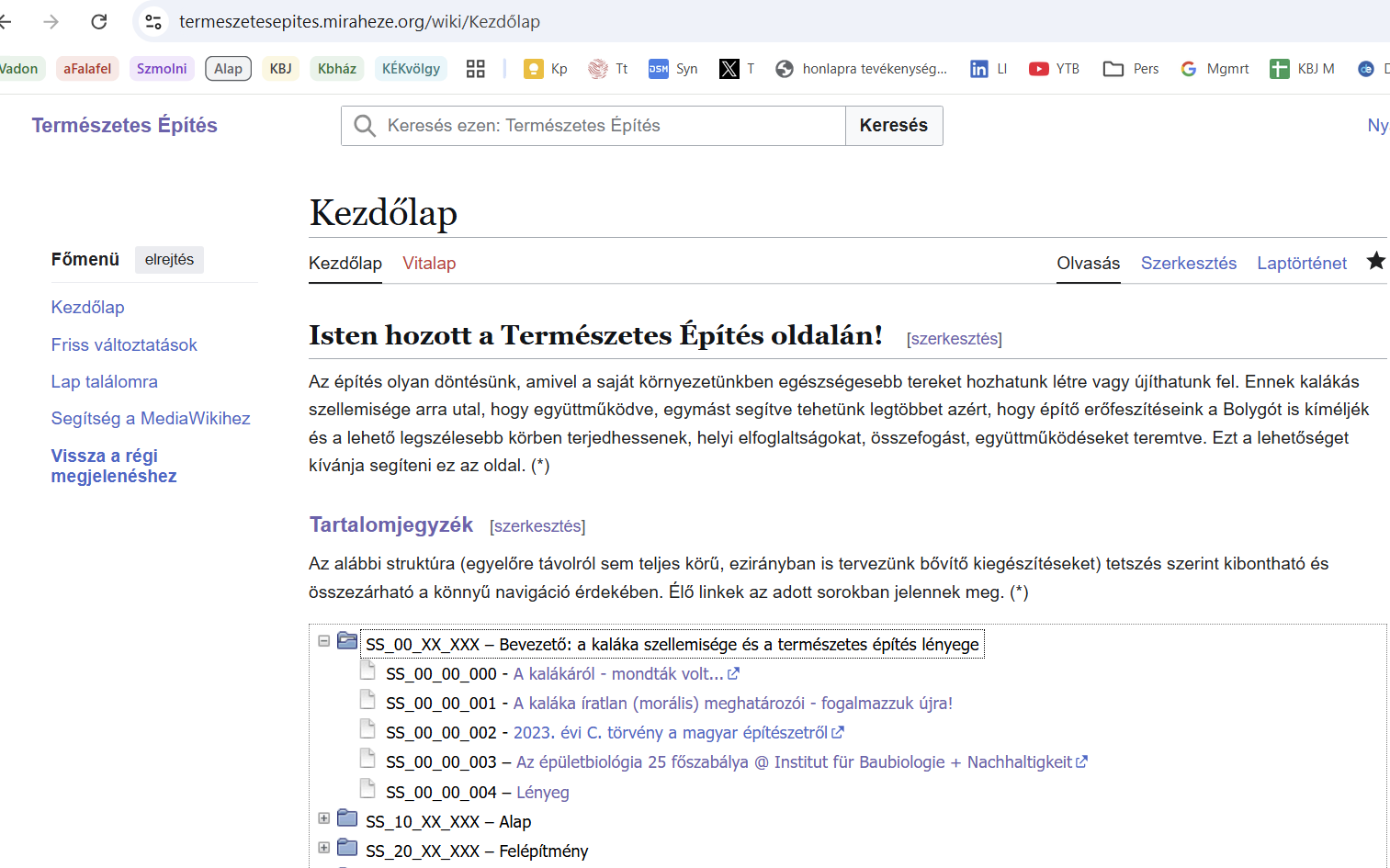Image resolution: width=1390 pixels, height=868 pixels.
Task: Open the Szerkesztés tab
Action: pyautogui.click(x=1189, y=264)
